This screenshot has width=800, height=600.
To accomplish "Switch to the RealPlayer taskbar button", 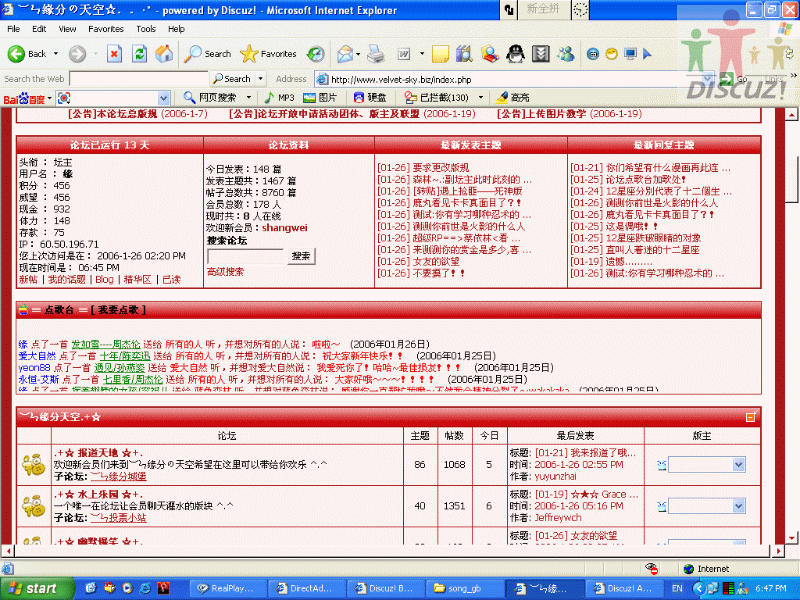I will click(x=228, y=588).
